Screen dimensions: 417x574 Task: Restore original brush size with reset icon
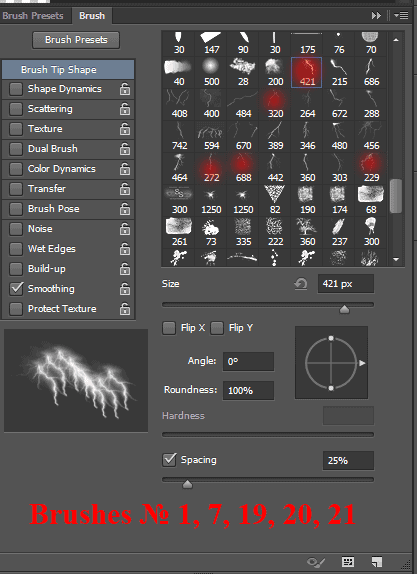[301, 284]
